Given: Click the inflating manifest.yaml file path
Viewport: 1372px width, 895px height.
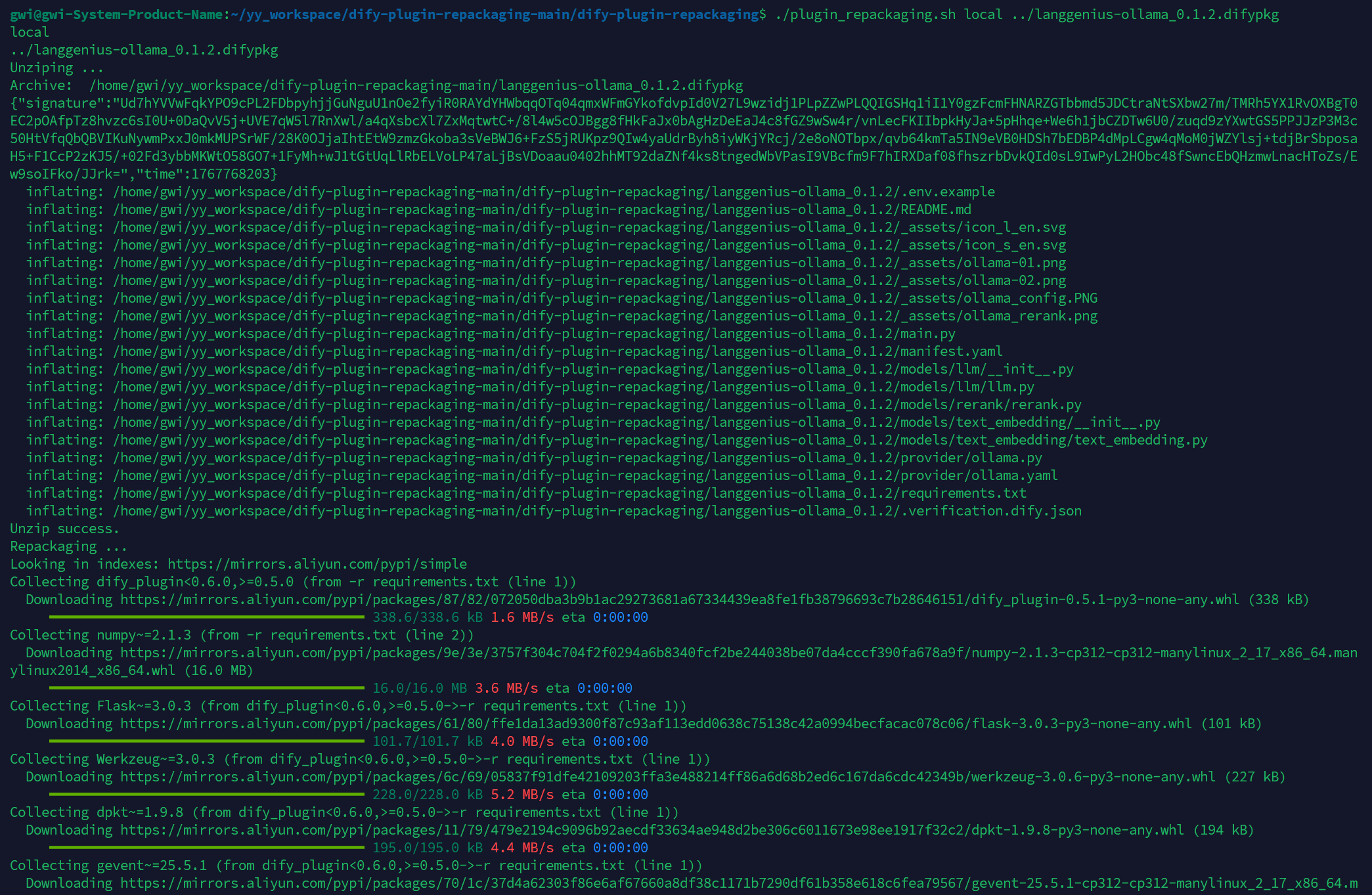Looking at the screenshot, I should pyautogui.click(x=558, y=351).
